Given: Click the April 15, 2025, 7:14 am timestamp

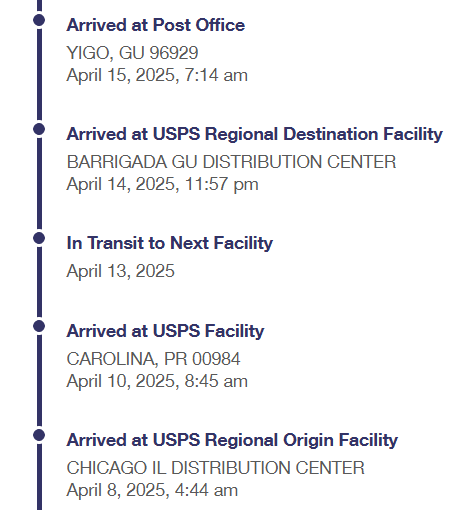Looking at the screenshot, I should (x=157, y=75).
